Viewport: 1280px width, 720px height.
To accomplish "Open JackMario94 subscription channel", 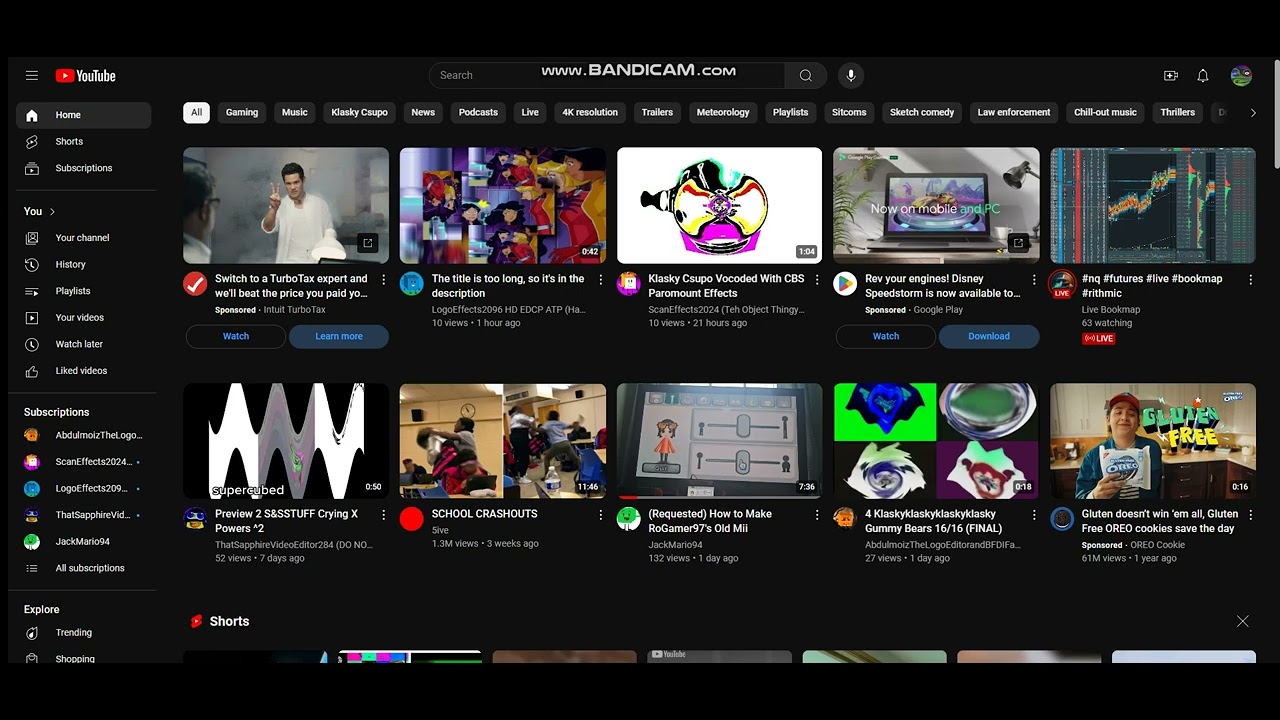I will point(84,542).
